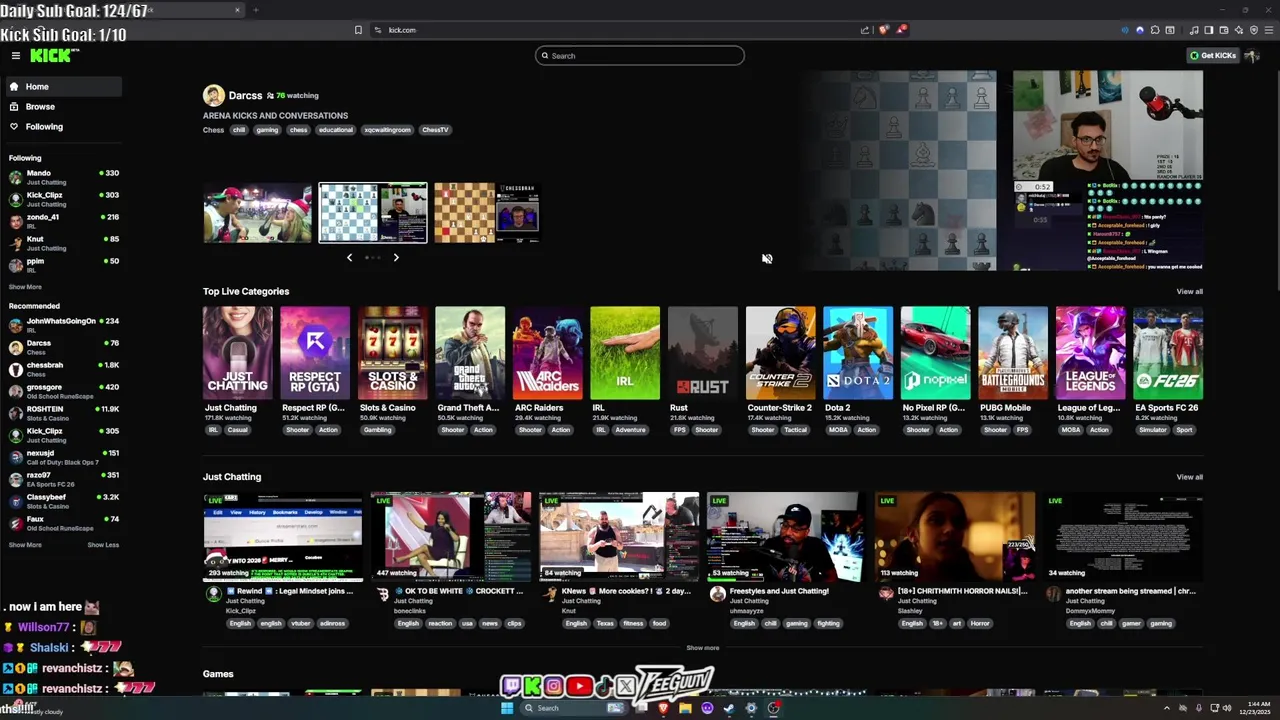1280x720 pixels.
Task: Open zondo_41 channel in the Following list
Action: coord(63,221)
